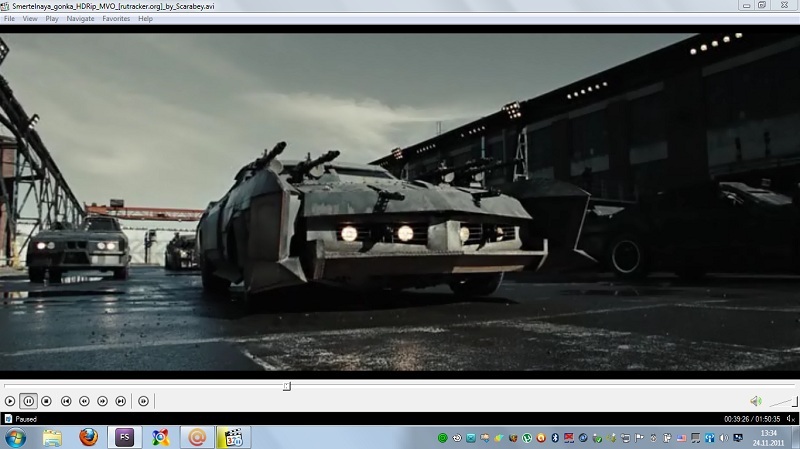Open the Help menu
Screen dimensions: 800x449
pyautogui.click(x=145, y=18)
